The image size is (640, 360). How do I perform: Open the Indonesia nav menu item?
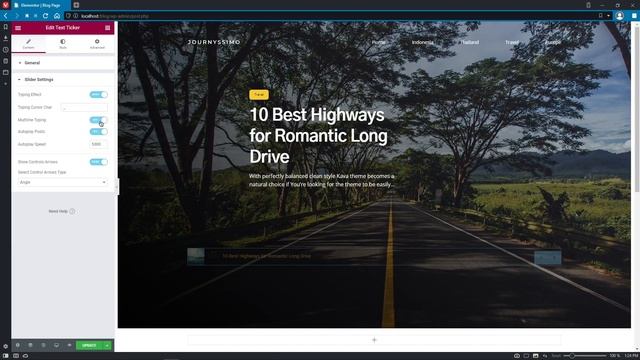[422, 42]
